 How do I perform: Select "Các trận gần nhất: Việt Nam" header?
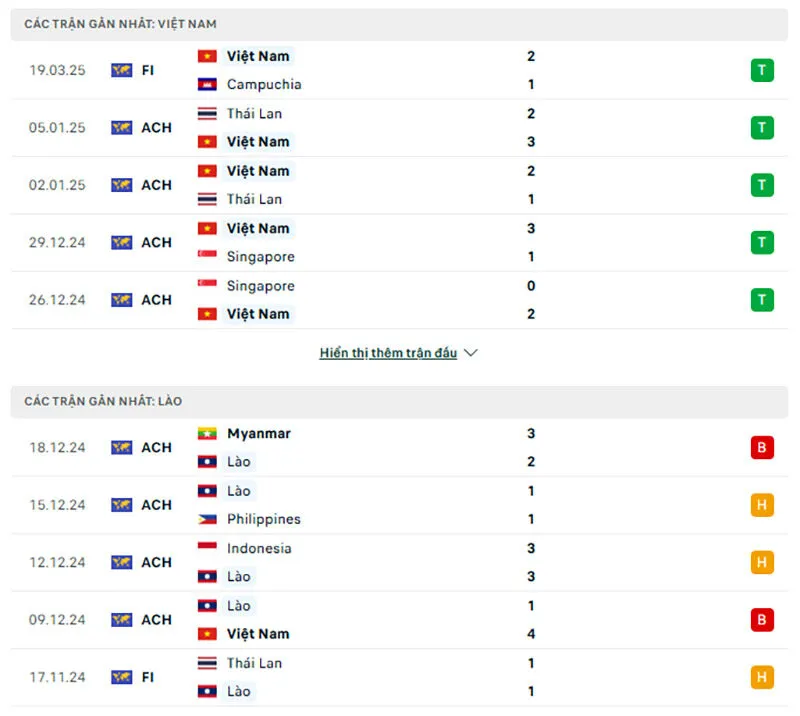point(120,24)
